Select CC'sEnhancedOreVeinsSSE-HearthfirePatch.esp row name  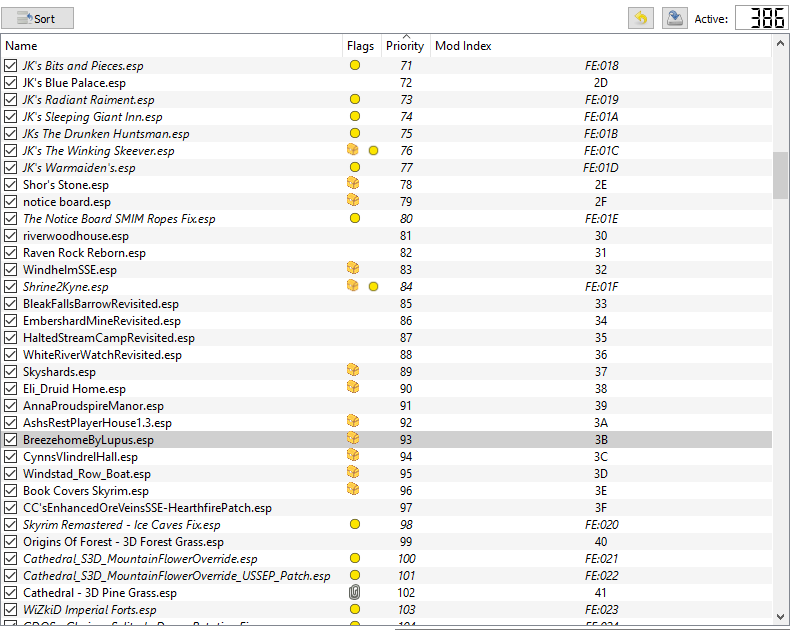[147, 508]
